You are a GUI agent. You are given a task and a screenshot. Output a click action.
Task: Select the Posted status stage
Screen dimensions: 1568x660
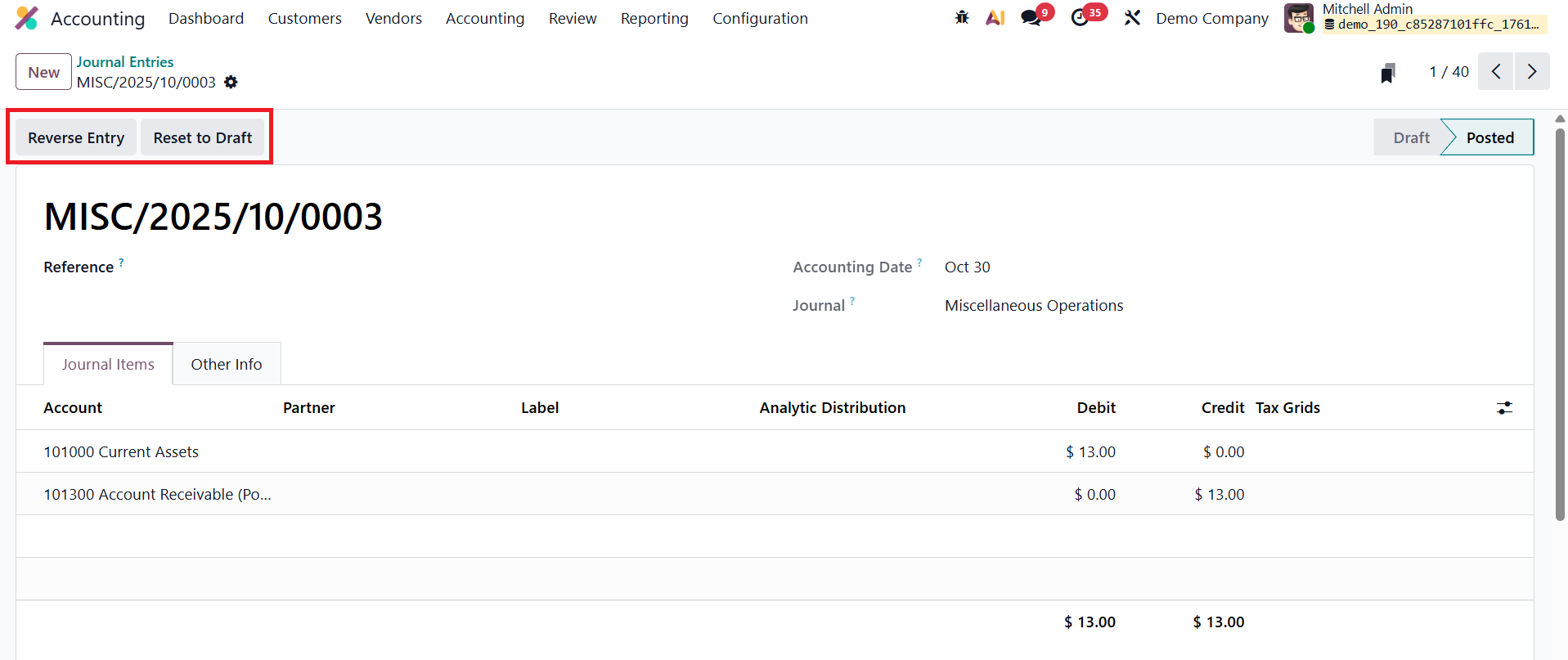pyautogui.click(x=1489, y=137)
